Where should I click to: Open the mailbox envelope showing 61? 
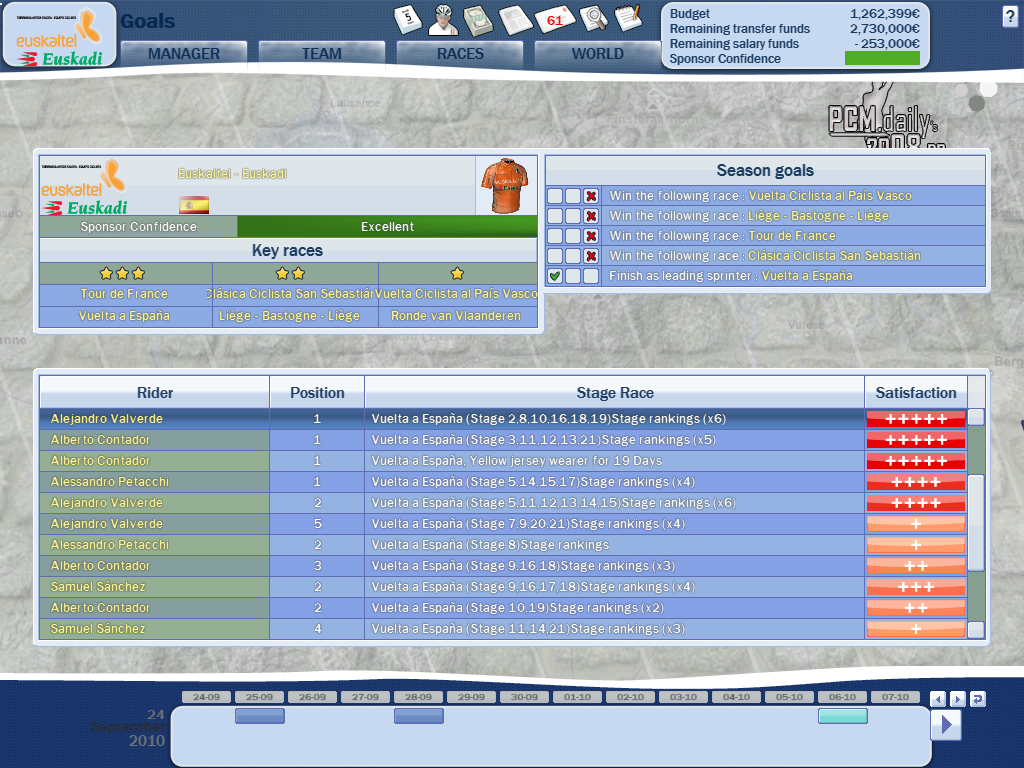click(x=555, y=19)
